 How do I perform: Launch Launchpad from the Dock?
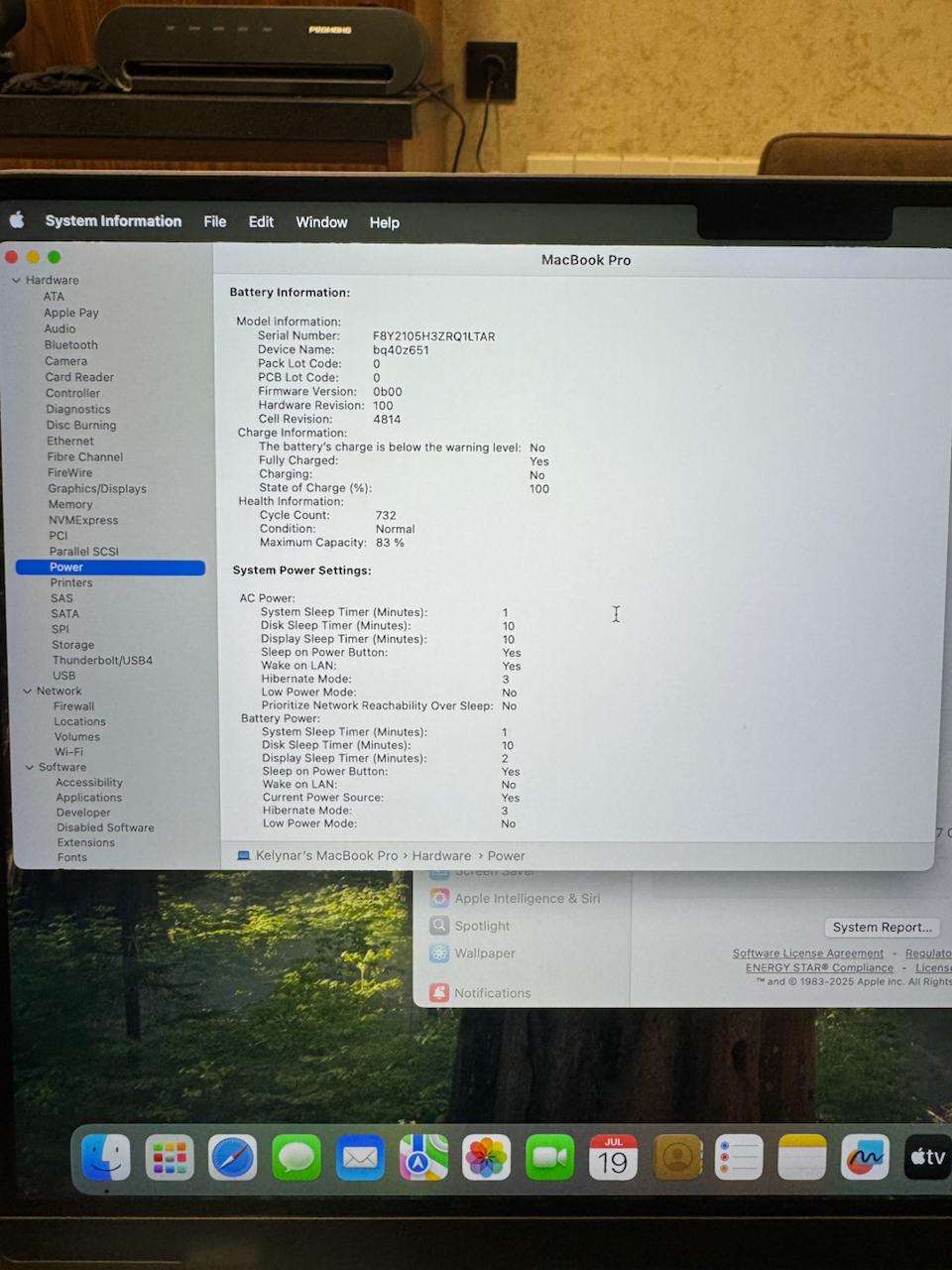click(170, 1157)
